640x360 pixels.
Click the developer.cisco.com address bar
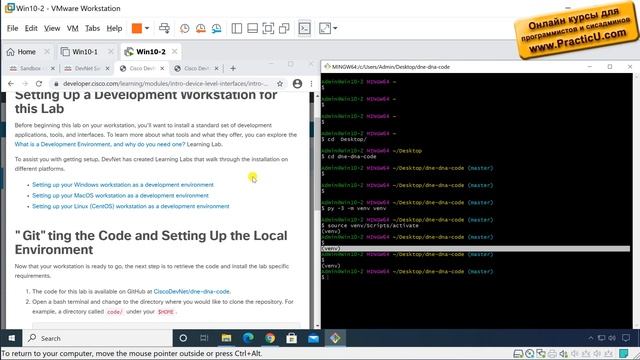pos(165,83)
